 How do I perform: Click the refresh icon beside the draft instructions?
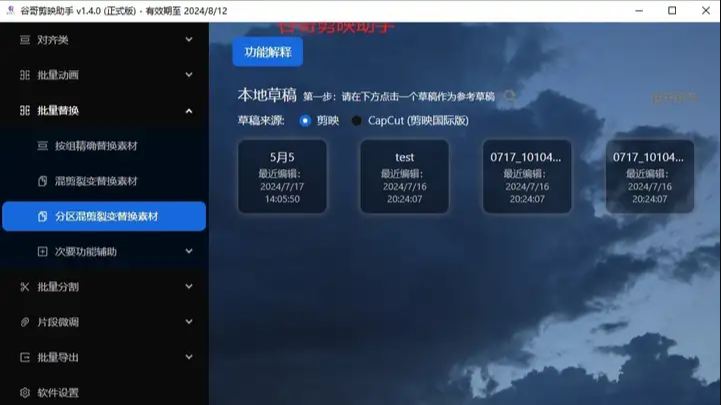[x=510, y=96]
